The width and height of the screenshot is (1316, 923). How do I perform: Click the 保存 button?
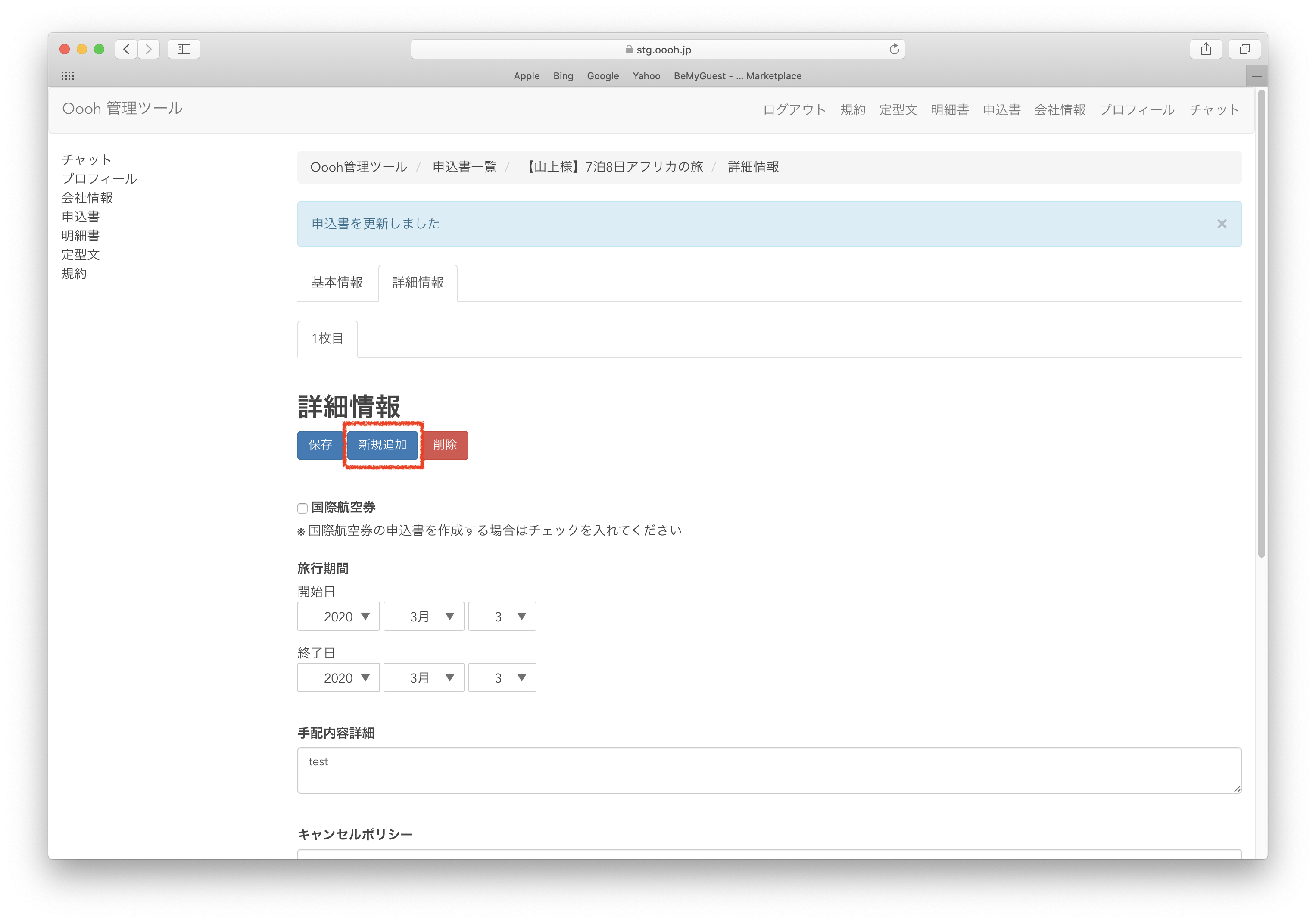click(320, 445)
